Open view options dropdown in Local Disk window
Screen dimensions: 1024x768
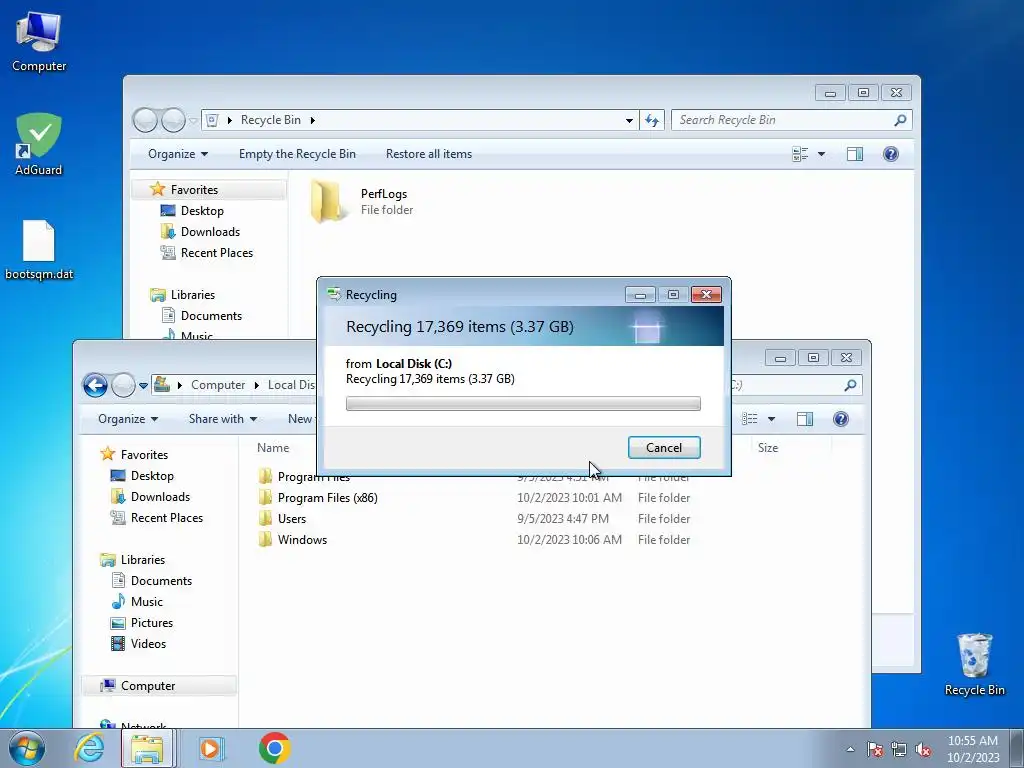[771, 419]
